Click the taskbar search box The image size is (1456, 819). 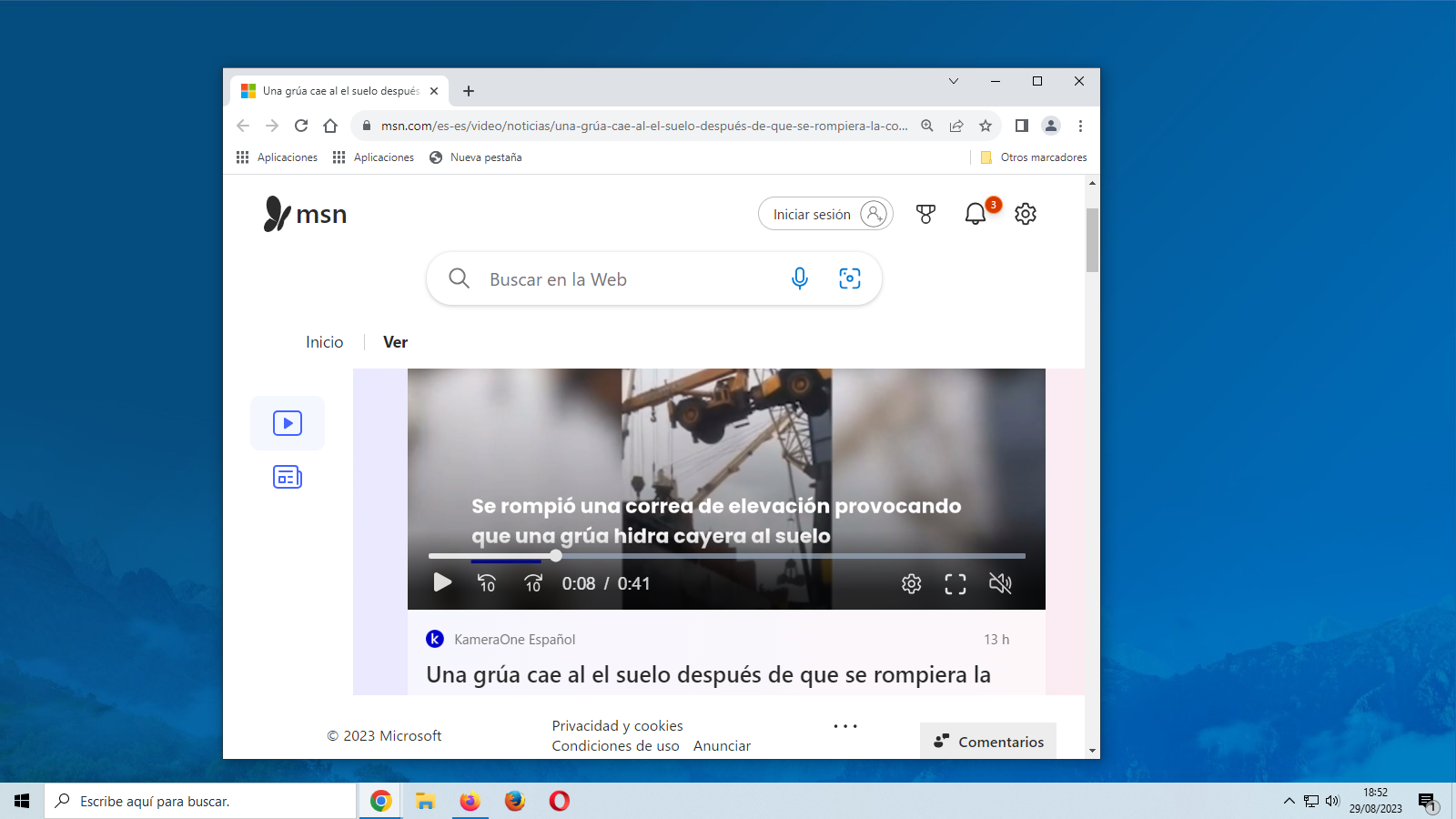pyautogui.click(x=200, y=801)
